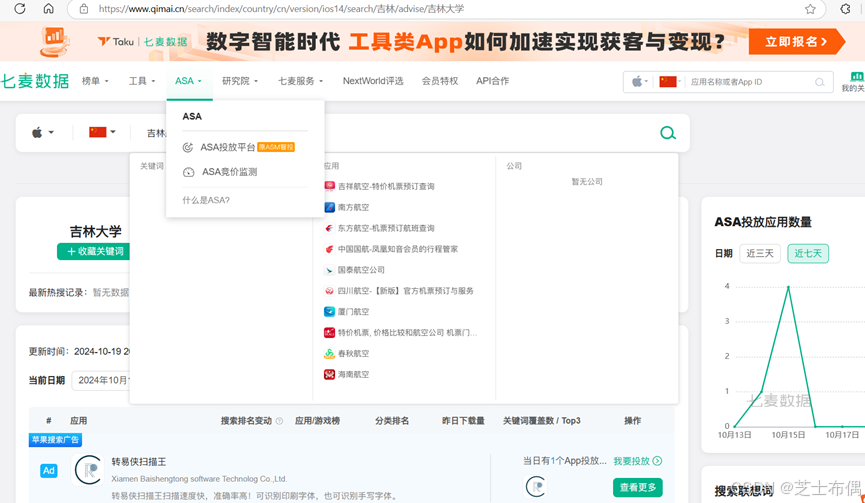Image resolution: width=865 pixels, height=503 pixels.
Task: Click the ASA投放平台 icon
Action: point(188,147)
